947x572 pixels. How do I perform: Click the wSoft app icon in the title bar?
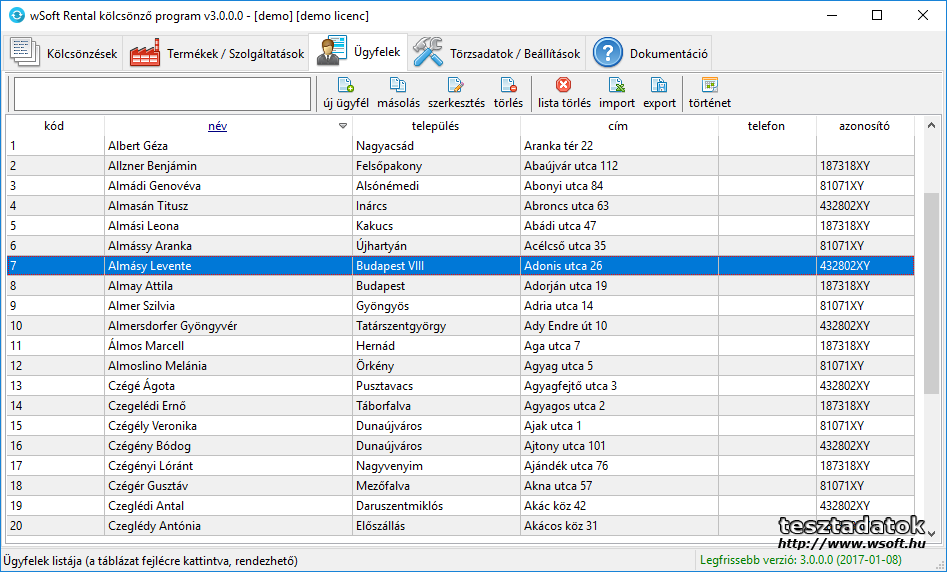pyautogui.click(x=17, y=16)
